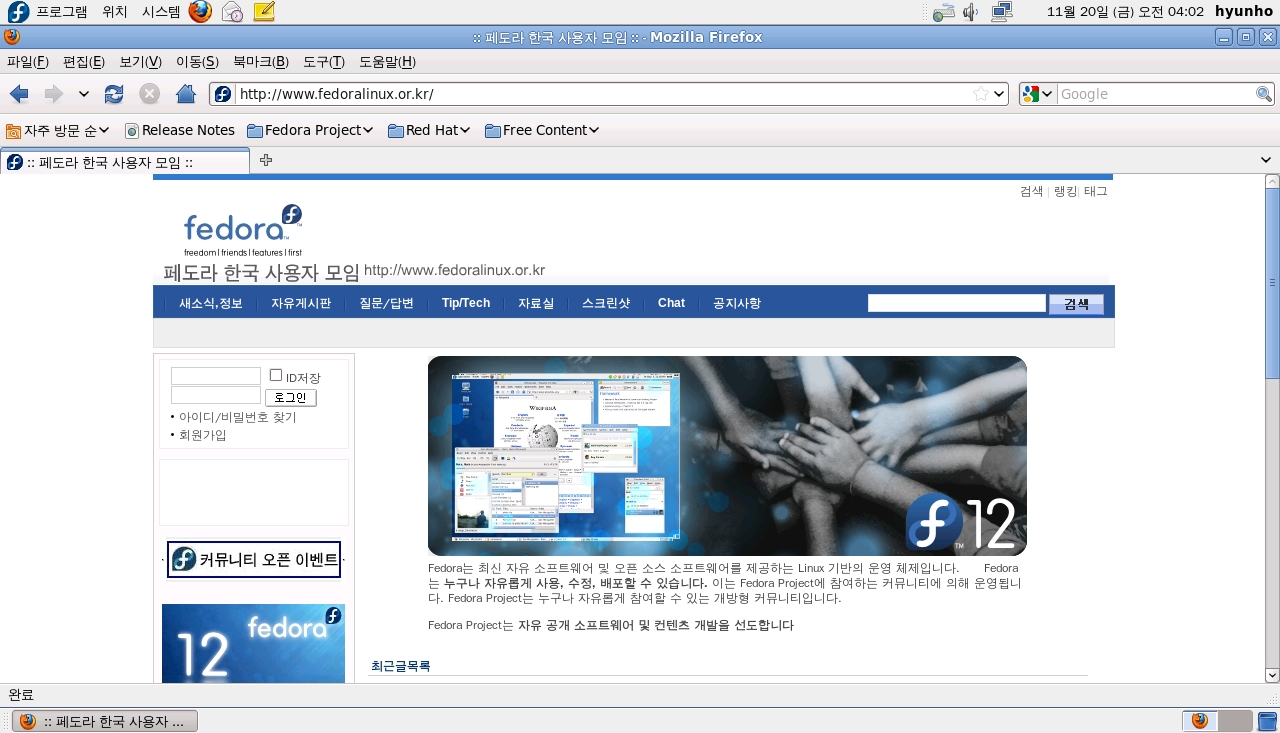Viewport: 1280px width, 733px height.
Task: Select the 페도라 한국 사용자 모임 tab
Action: (125, 162)
